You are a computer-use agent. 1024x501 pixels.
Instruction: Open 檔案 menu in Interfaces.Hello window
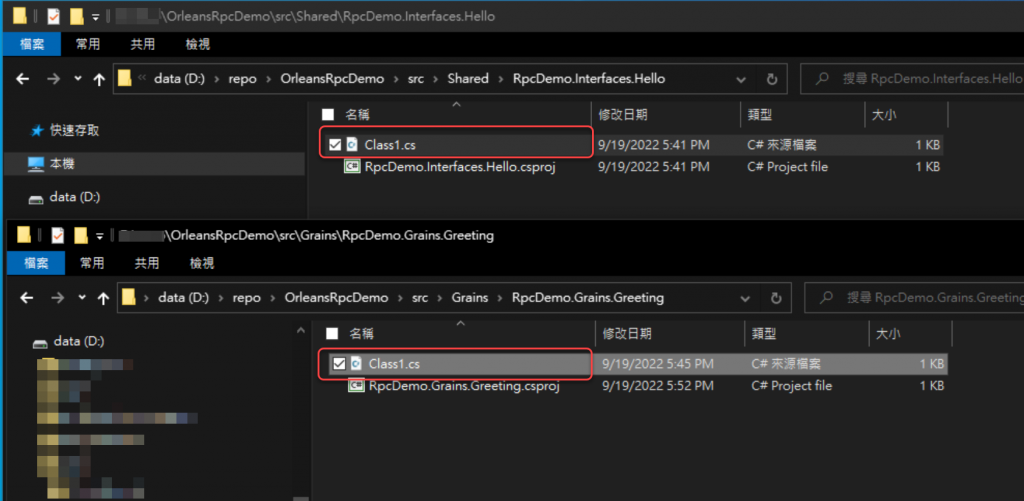pyautogui.click(x=32, y=44)
